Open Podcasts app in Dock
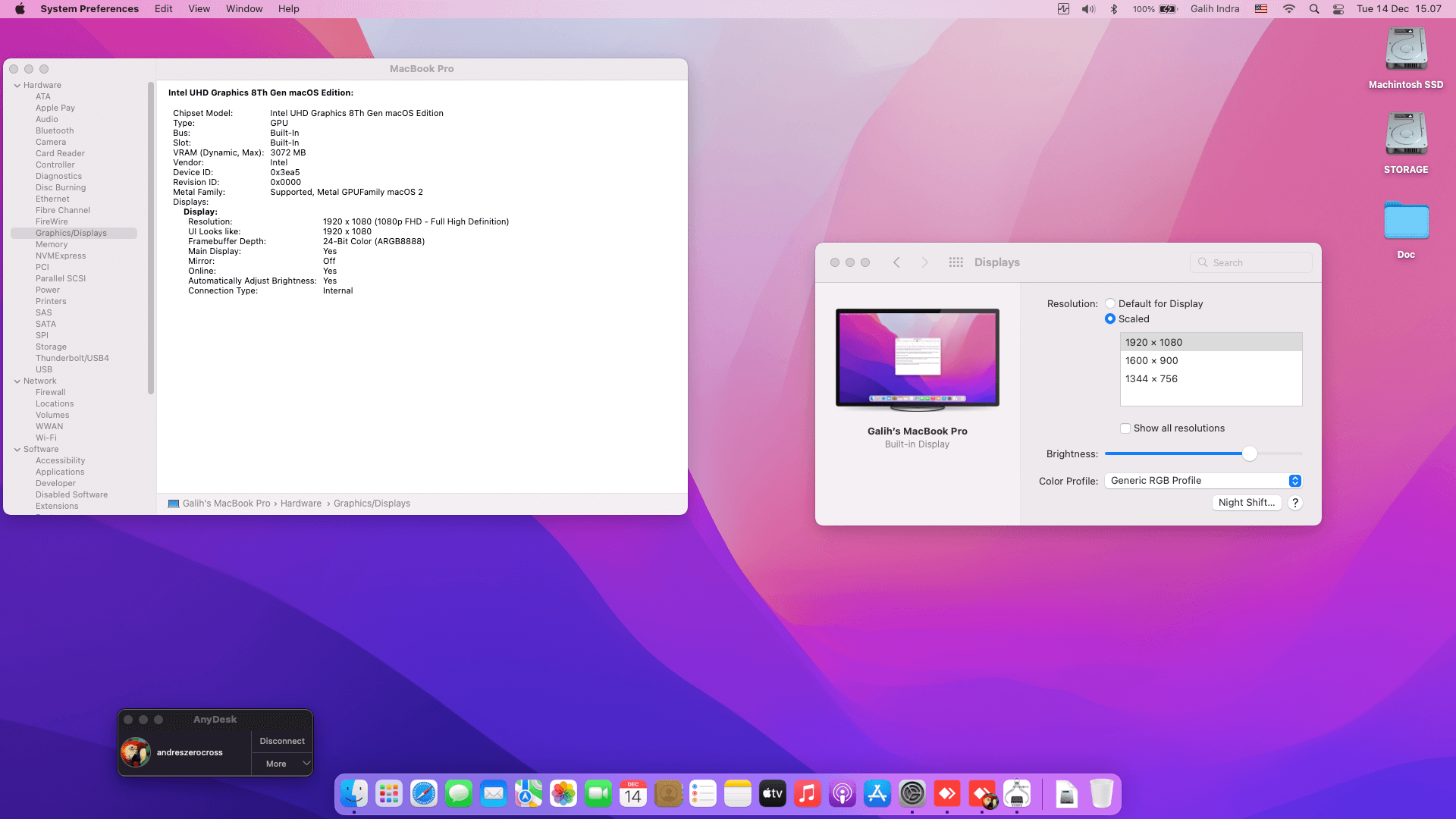Image resolution: width=1456 pixels, height=819 pixels. coord(843,794)
